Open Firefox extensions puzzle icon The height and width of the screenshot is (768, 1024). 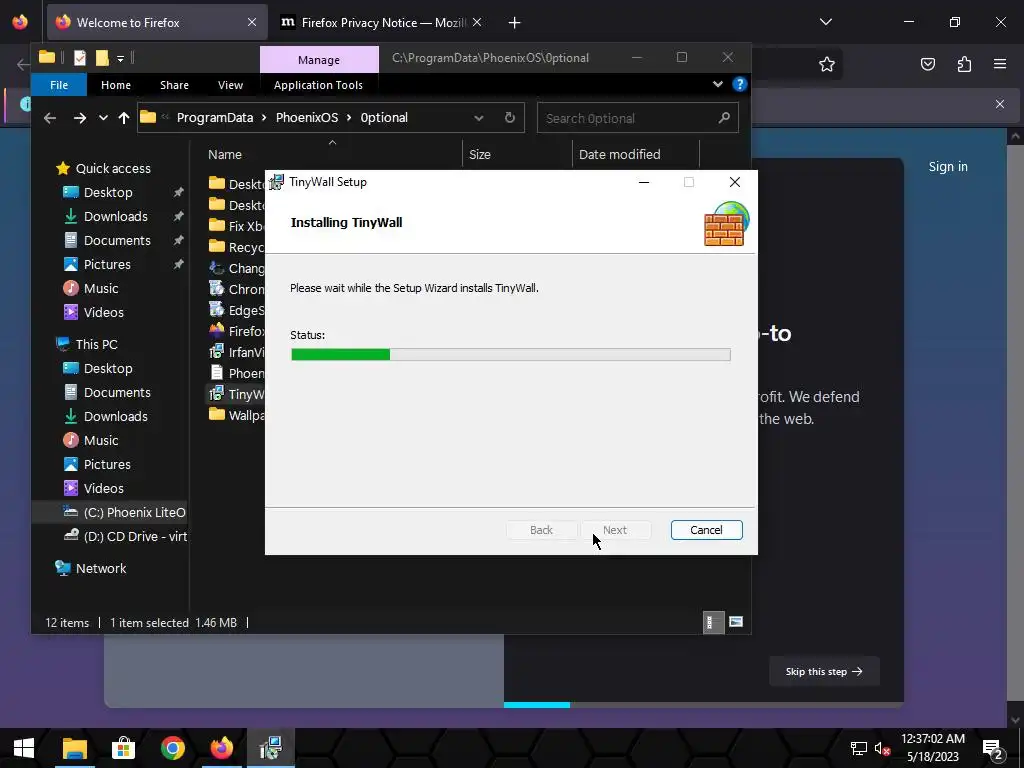[x=964, y=64]
